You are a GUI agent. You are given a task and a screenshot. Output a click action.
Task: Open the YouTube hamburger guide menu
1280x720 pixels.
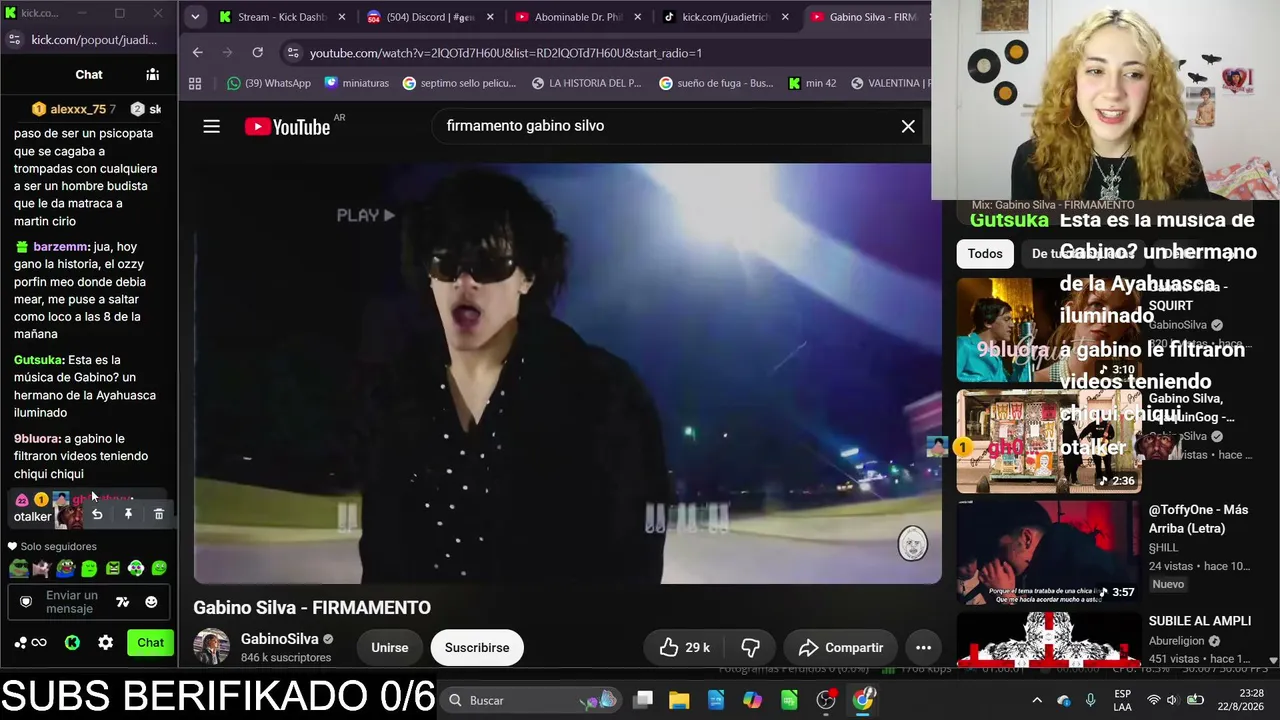(211, 126)
